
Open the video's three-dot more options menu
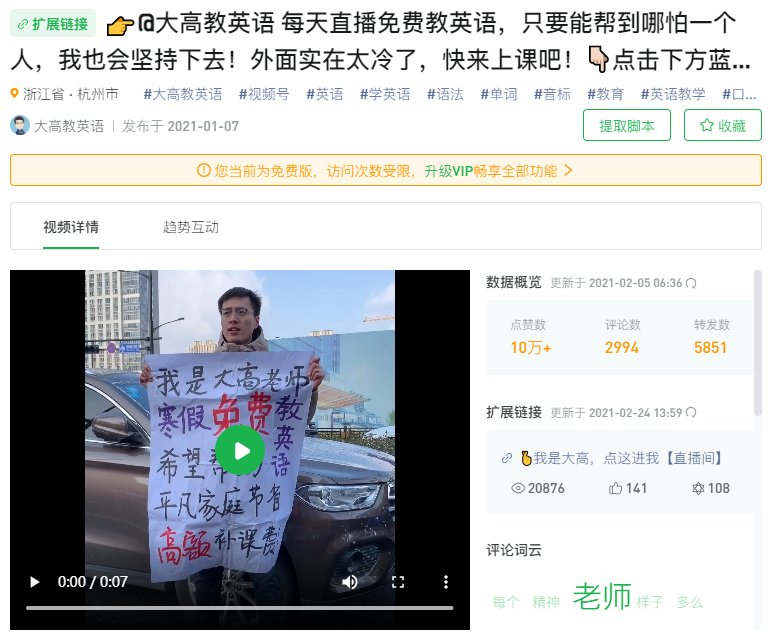point(446,582)
